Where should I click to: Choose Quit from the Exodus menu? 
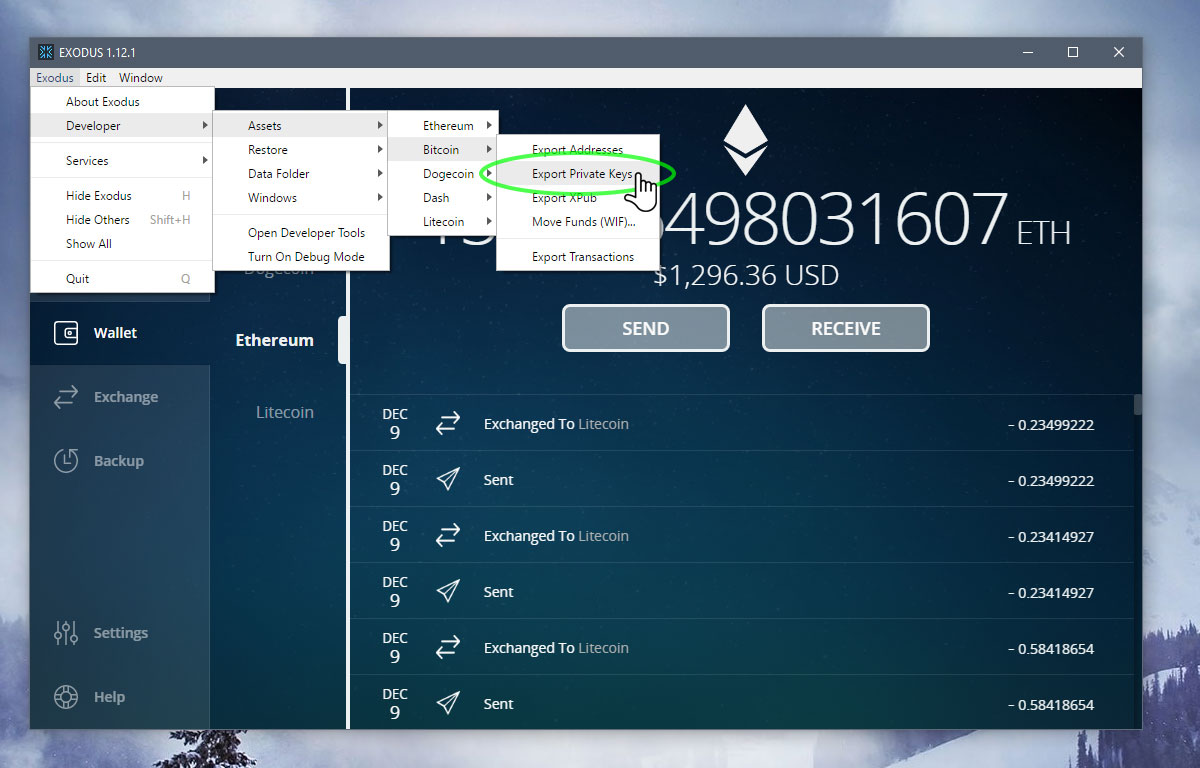122,279
